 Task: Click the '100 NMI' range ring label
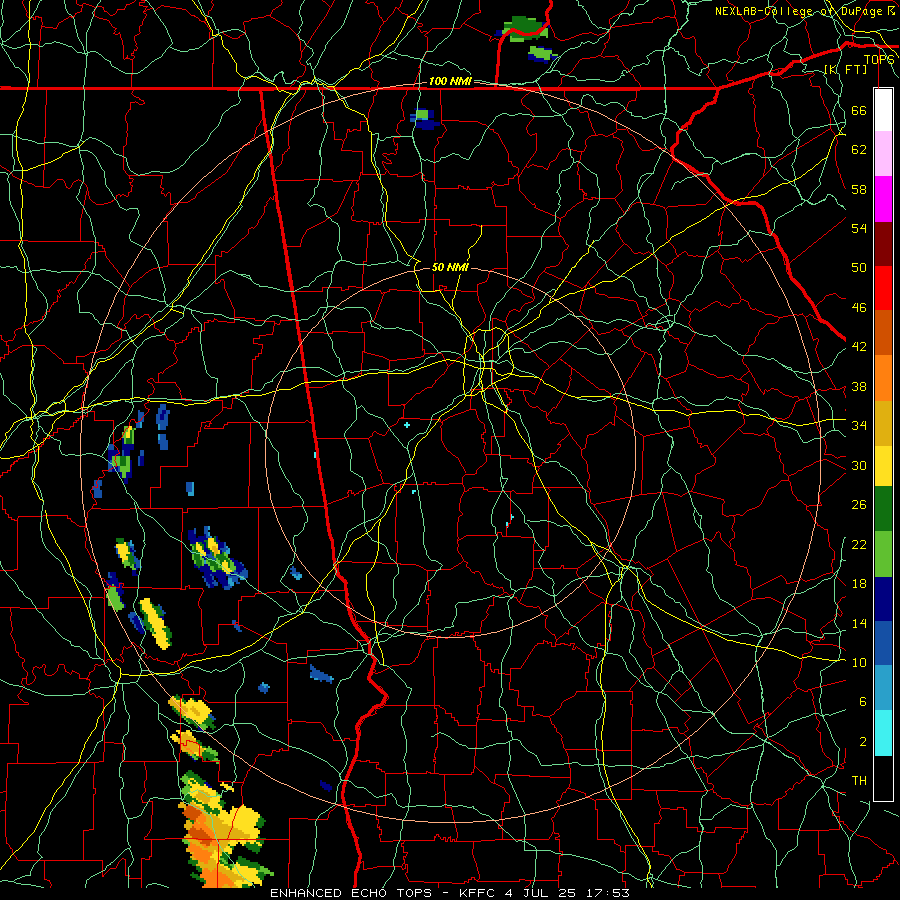[x=450, y=82]
